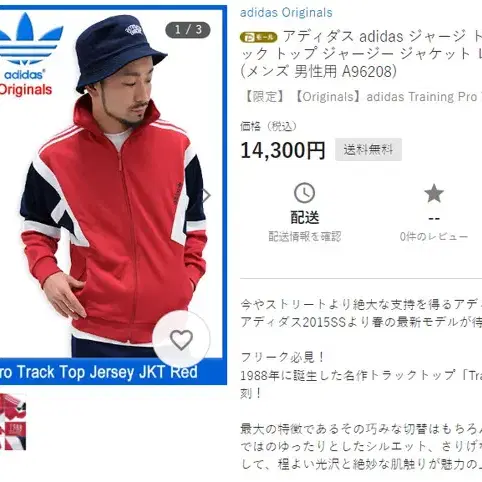
Task: Open the adidas Originals brand link
Action: click(286, 13)
